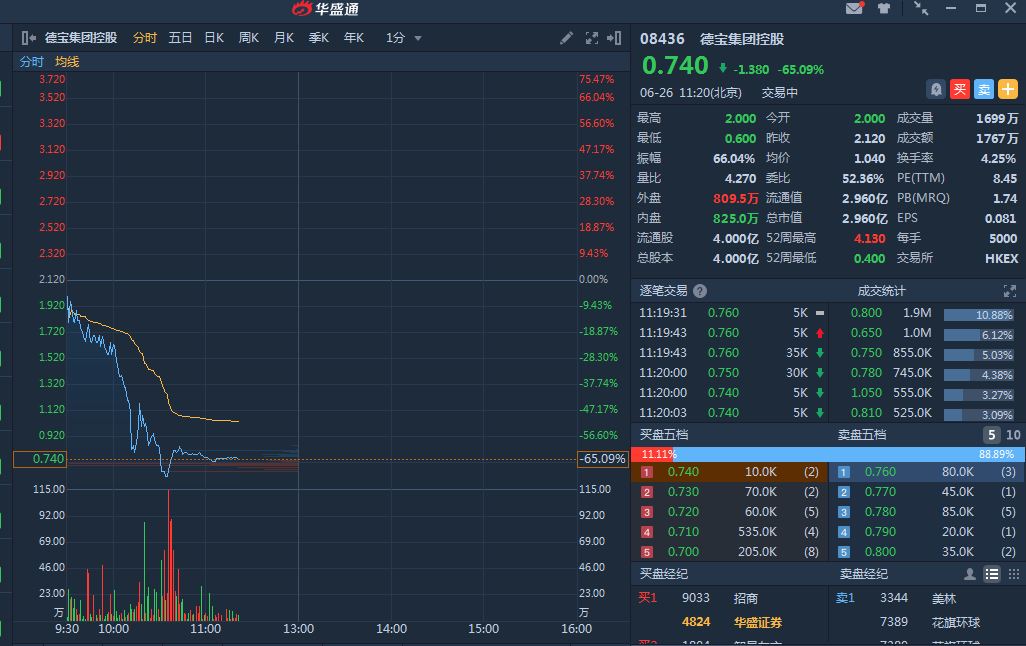Add stock to watchlist plus icon

tap(1008, 89)
